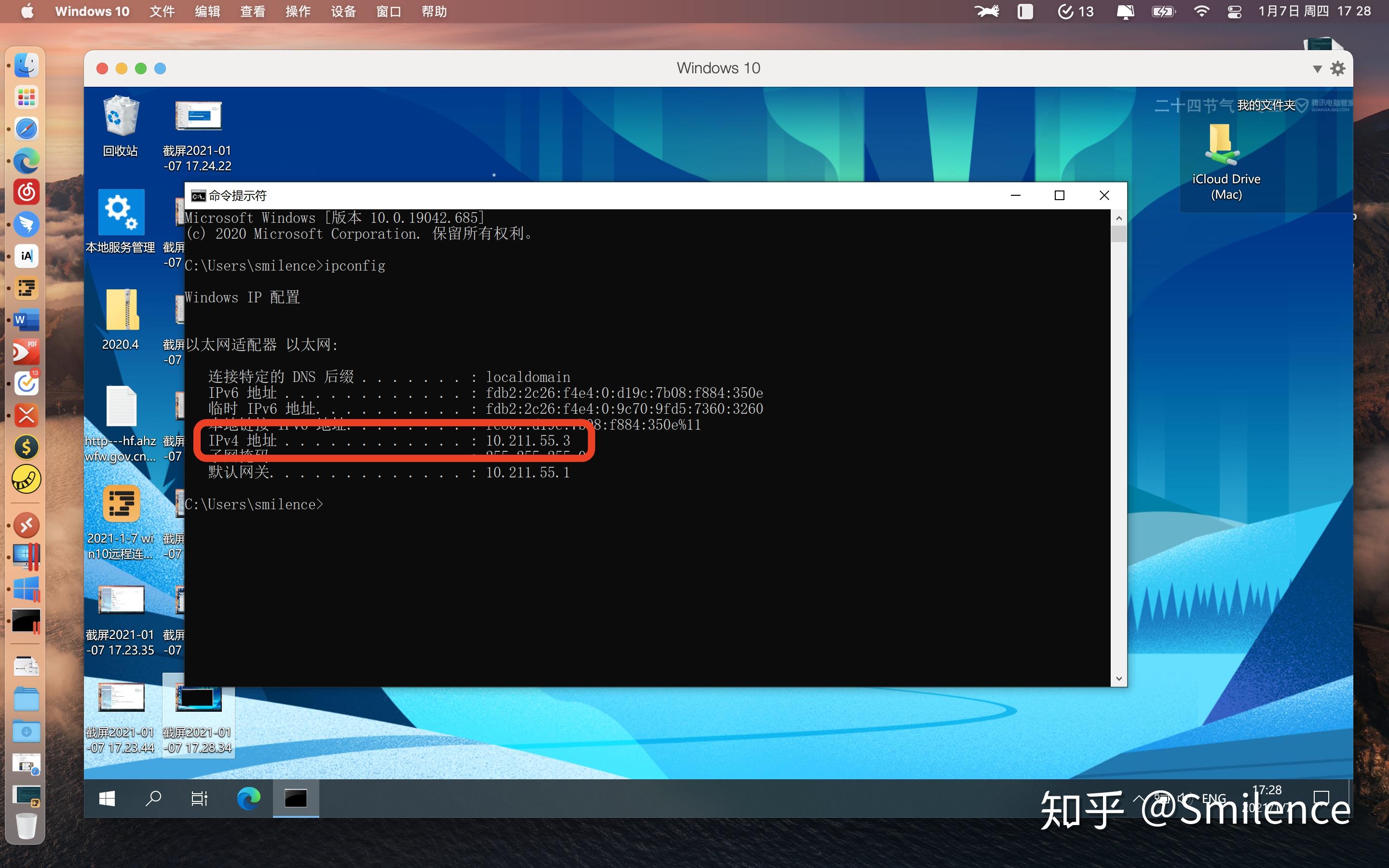Screen dimensions: 1389x868
Task: Open Parallels VM configuration gear
Action: [1338, 68]
